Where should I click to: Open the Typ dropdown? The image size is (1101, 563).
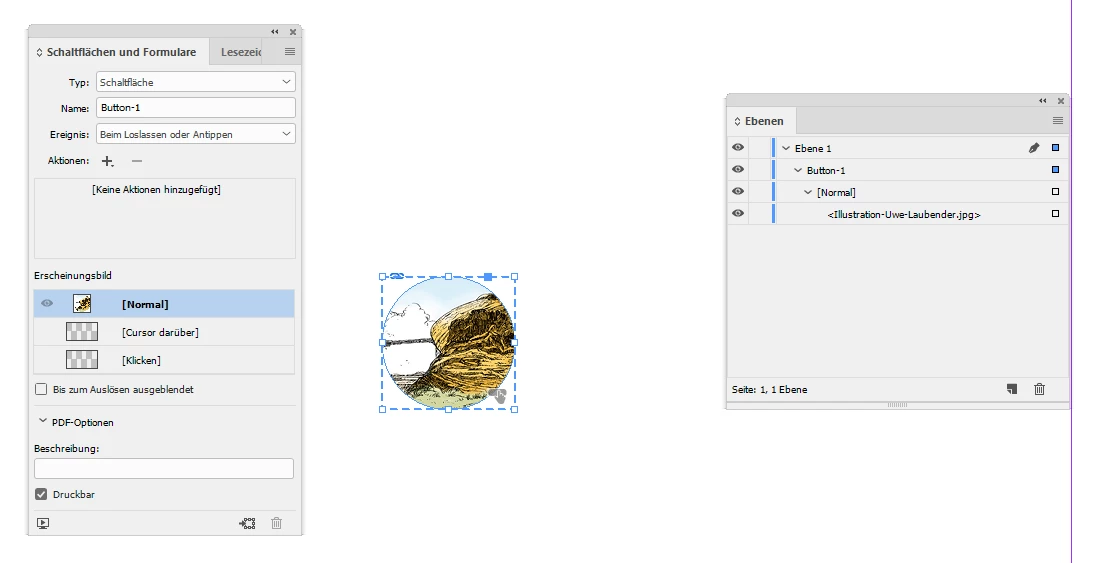pos(196,81)
